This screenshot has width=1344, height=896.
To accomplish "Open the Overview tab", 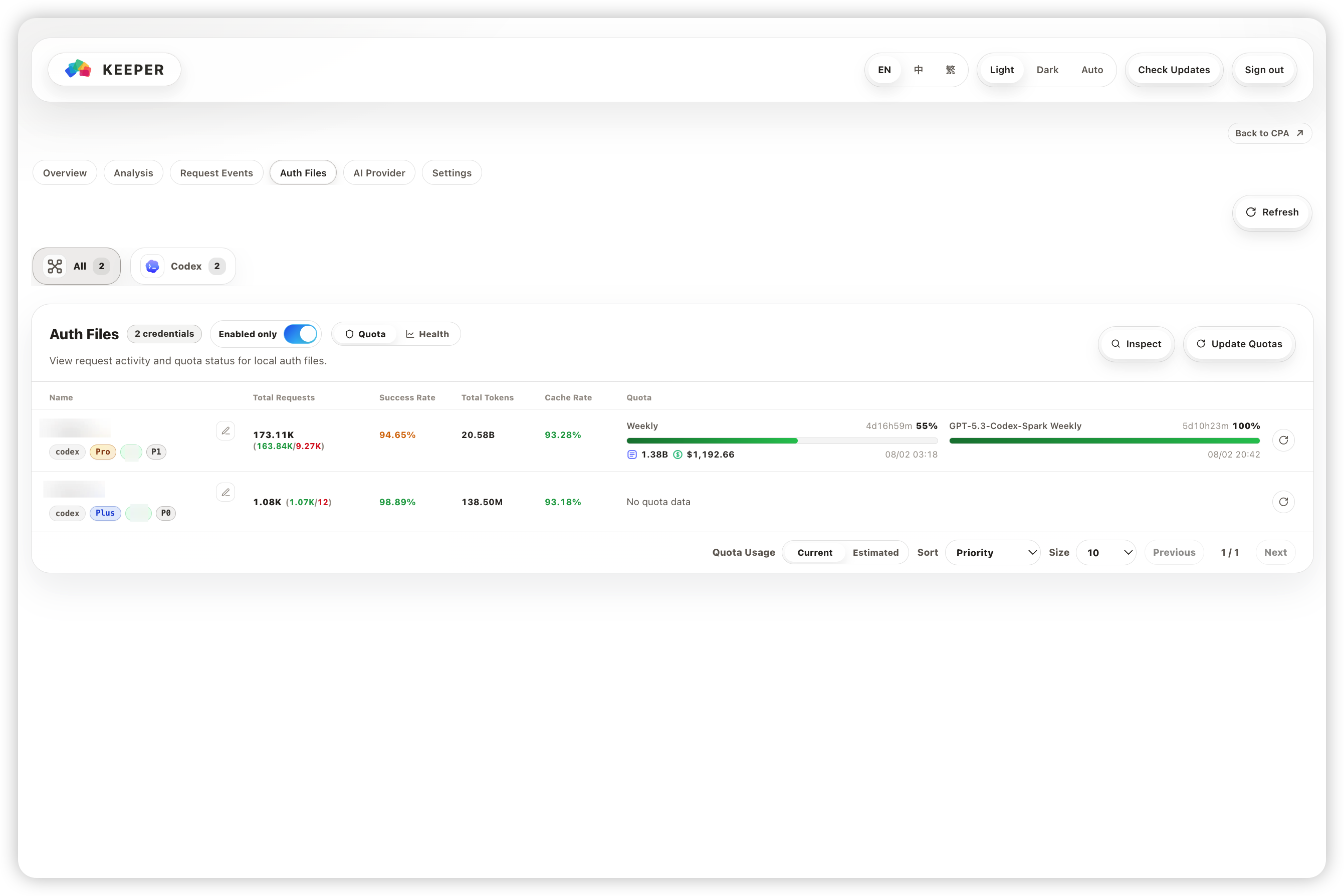I will pyautogui.click(x=65, y=172).
